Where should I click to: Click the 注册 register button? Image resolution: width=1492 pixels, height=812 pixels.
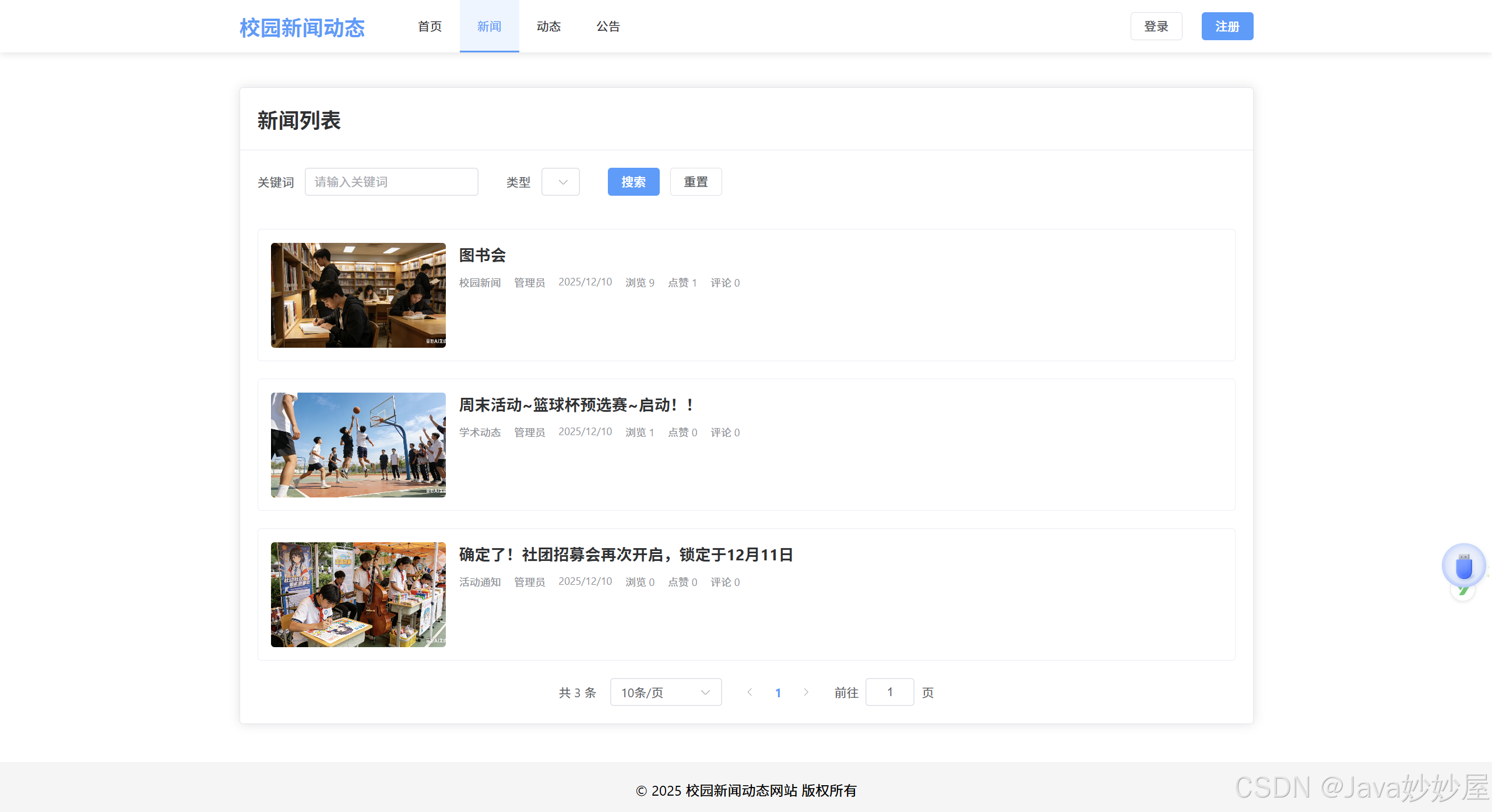(1227, 26)
